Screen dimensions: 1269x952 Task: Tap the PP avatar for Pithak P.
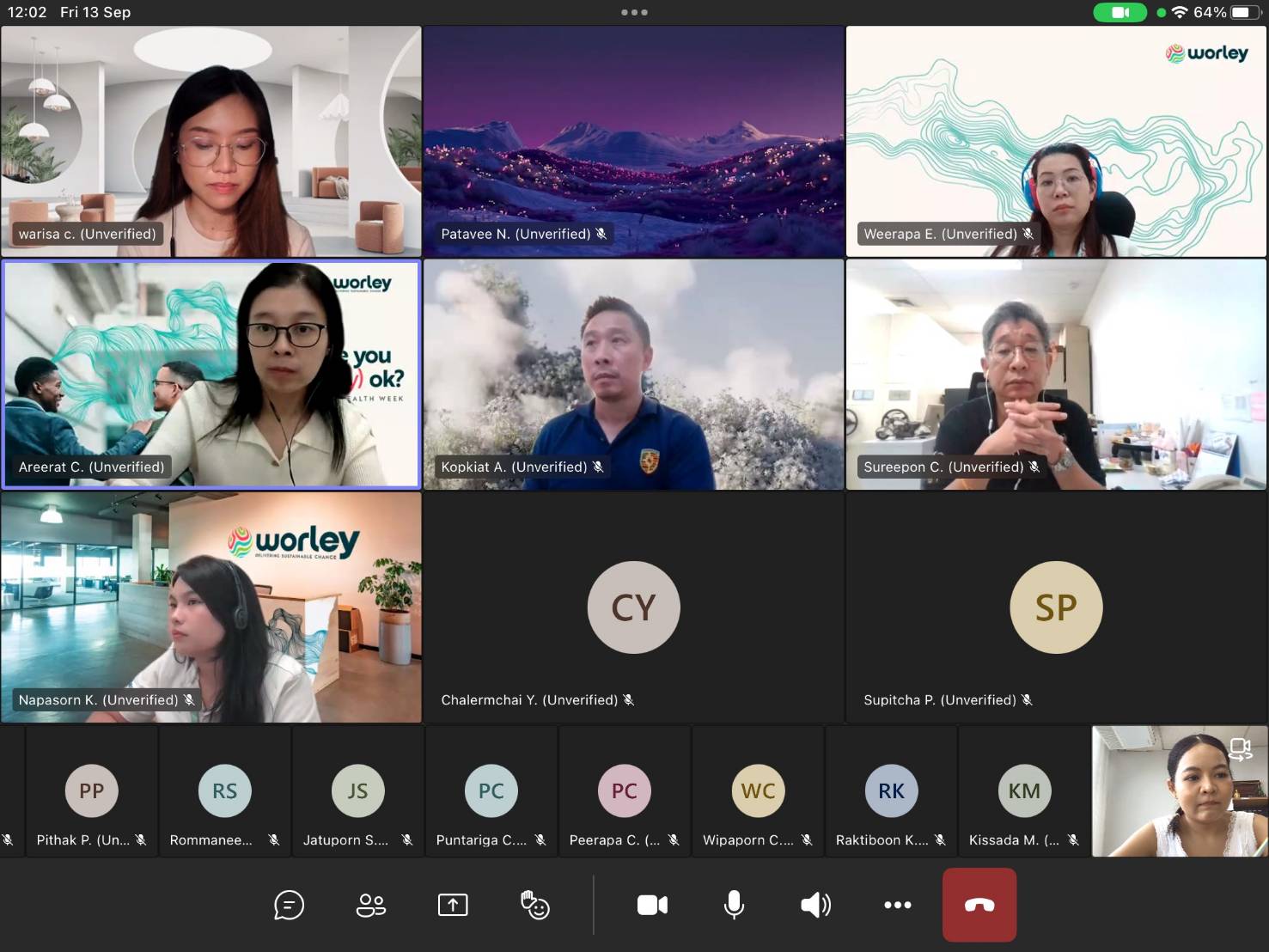[91, 790]
